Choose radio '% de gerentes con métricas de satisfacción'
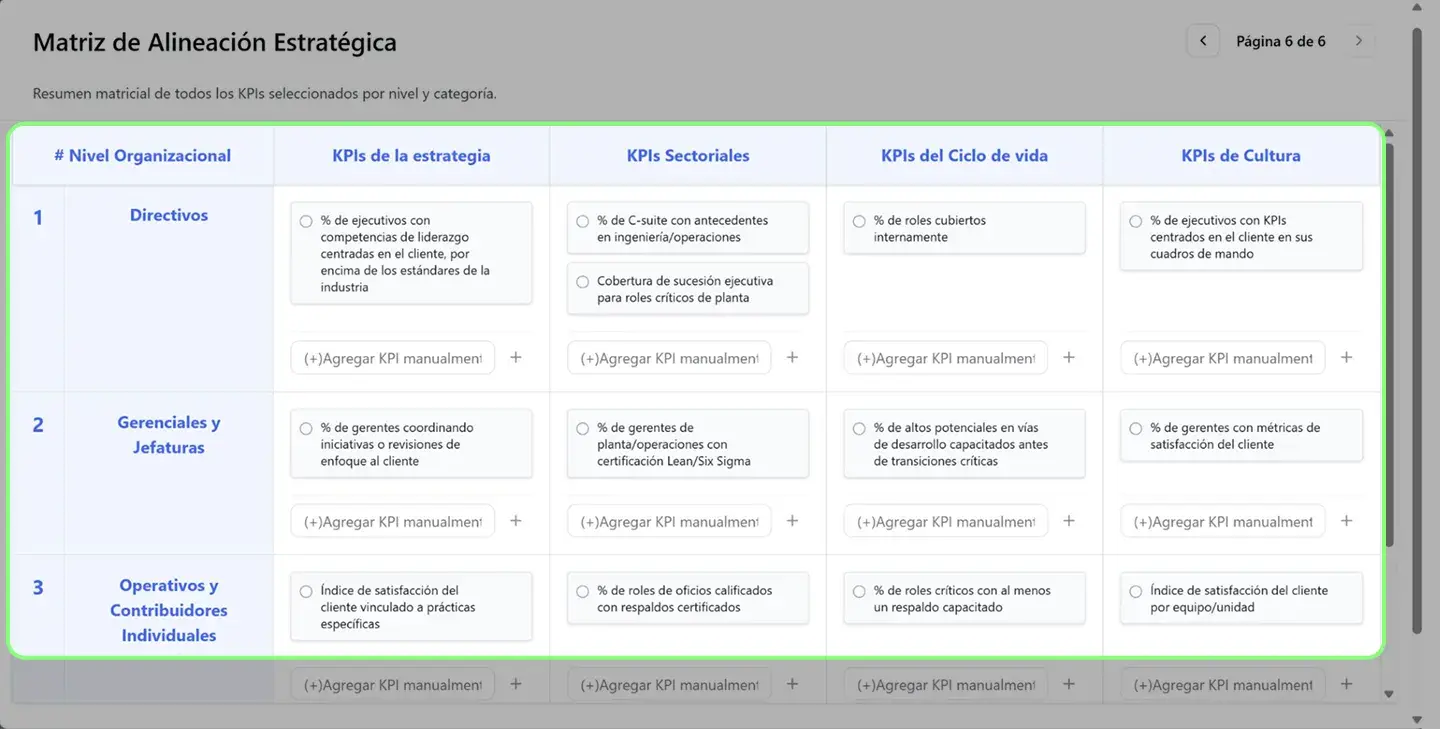The image size is (1440, 729). pos(1136,428)
